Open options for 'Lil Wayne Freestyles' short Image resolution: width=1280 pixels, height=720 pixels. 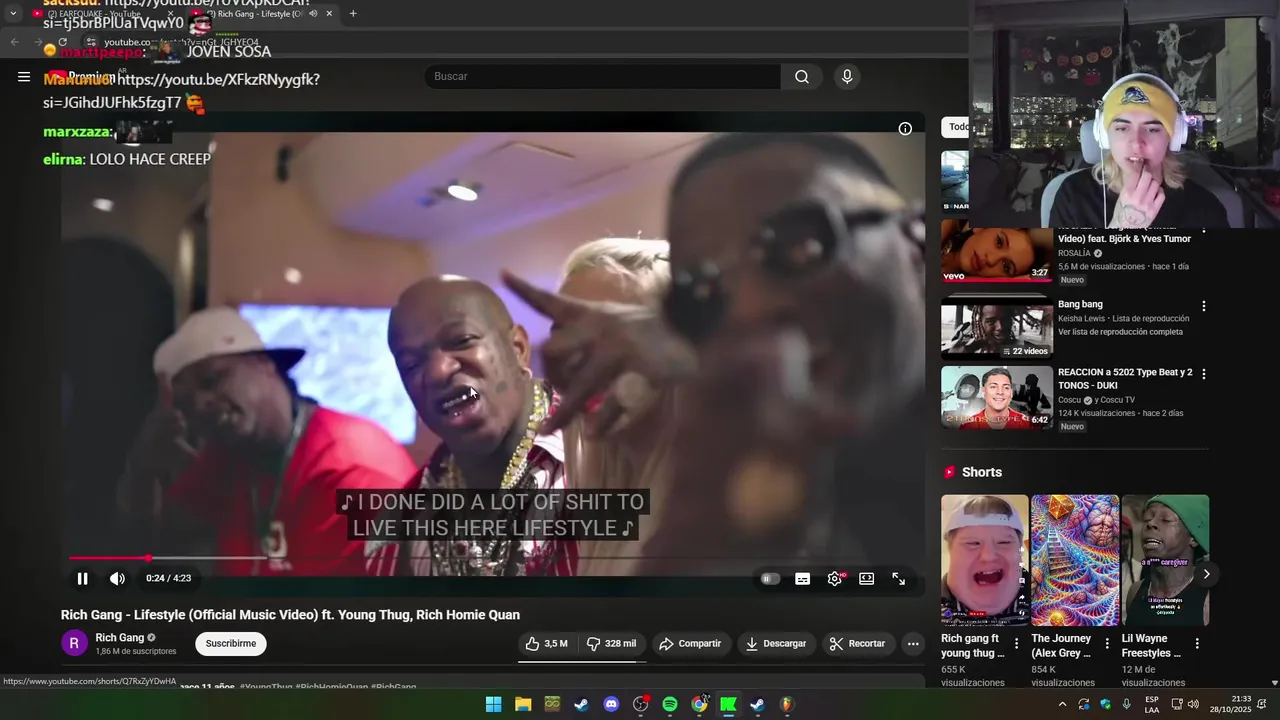coord(1197,644)
